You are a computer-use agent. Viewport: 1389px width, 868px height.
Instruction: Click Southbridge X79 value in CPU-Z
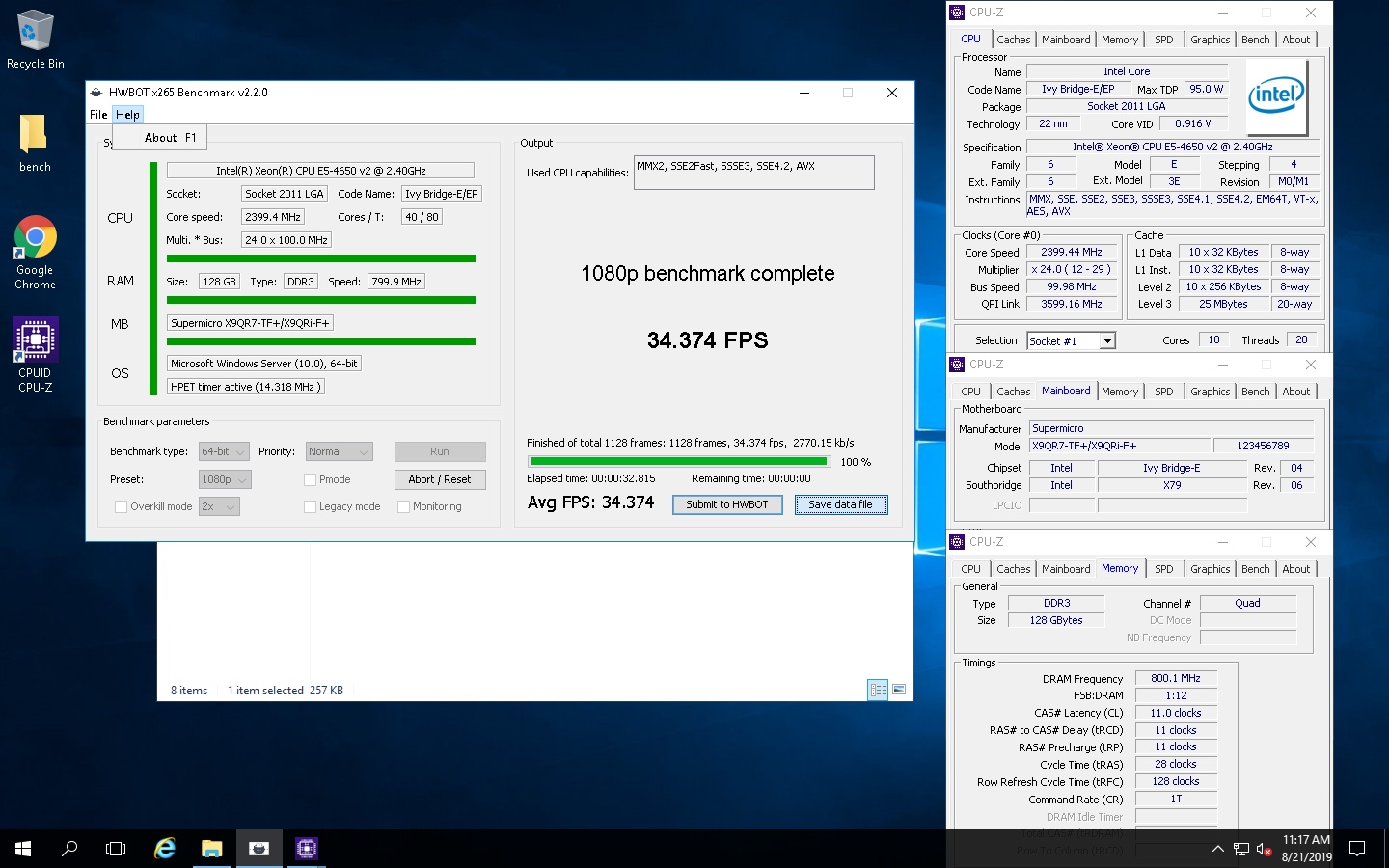click(1172, 485)
